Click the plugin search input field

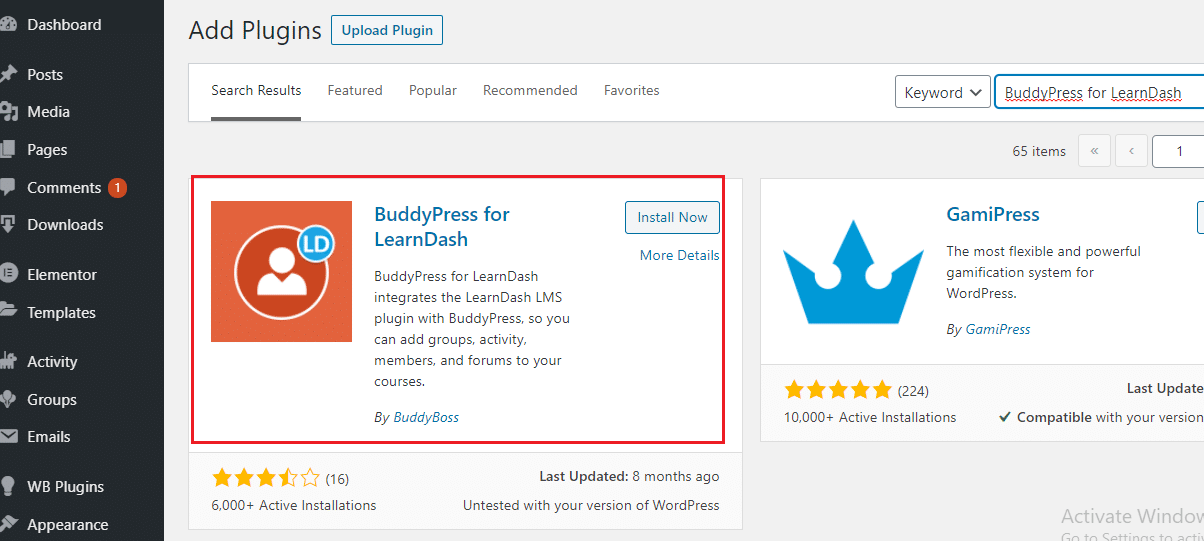1099,92
